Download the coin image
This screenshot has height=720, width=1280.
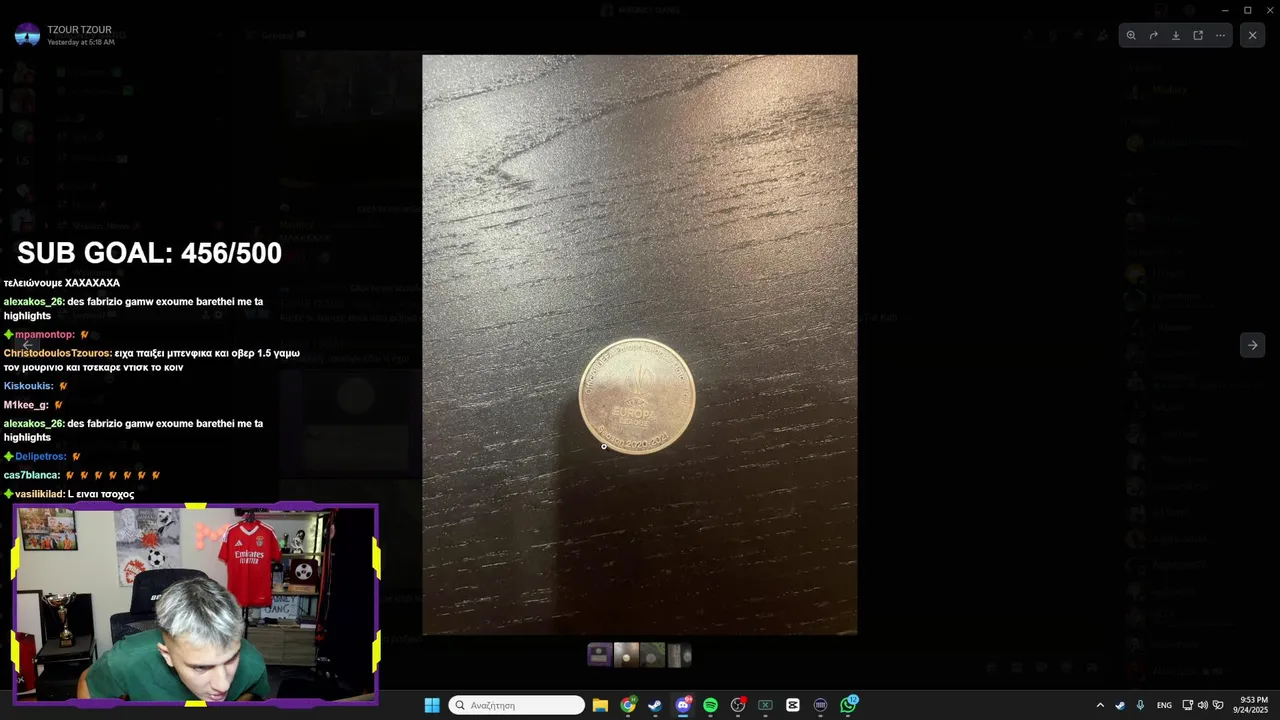point(1176,35)
